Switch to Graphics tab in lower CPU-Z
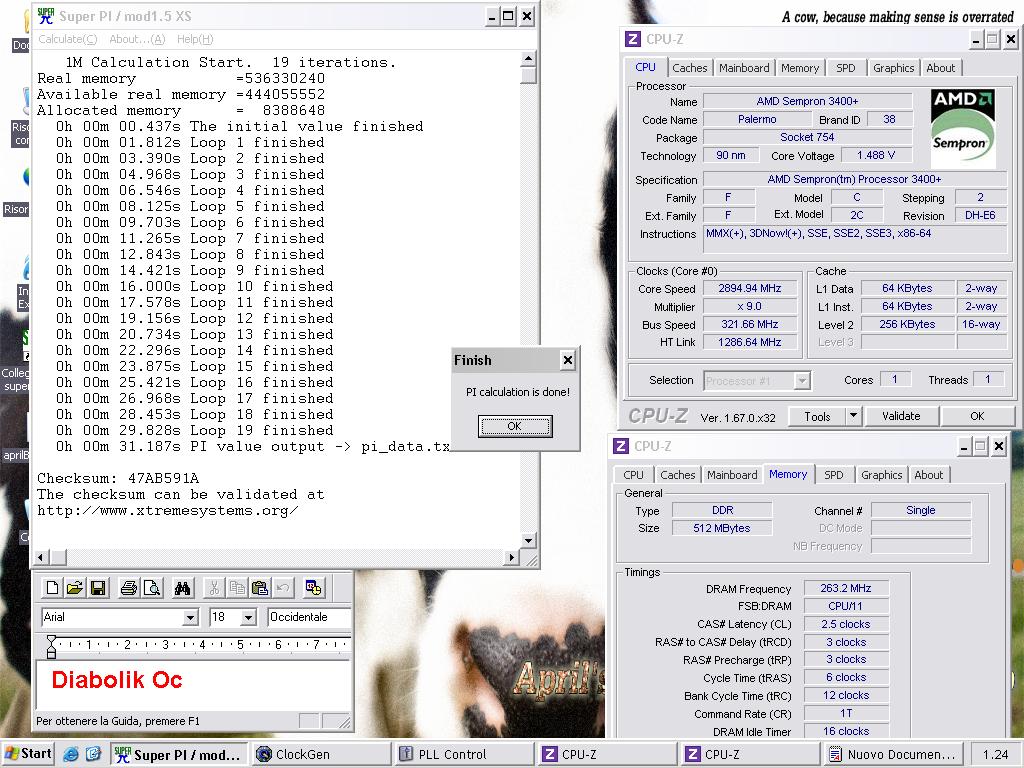Image resolution: width=1024 pixels, height=768 pixels. click(881, 475)
